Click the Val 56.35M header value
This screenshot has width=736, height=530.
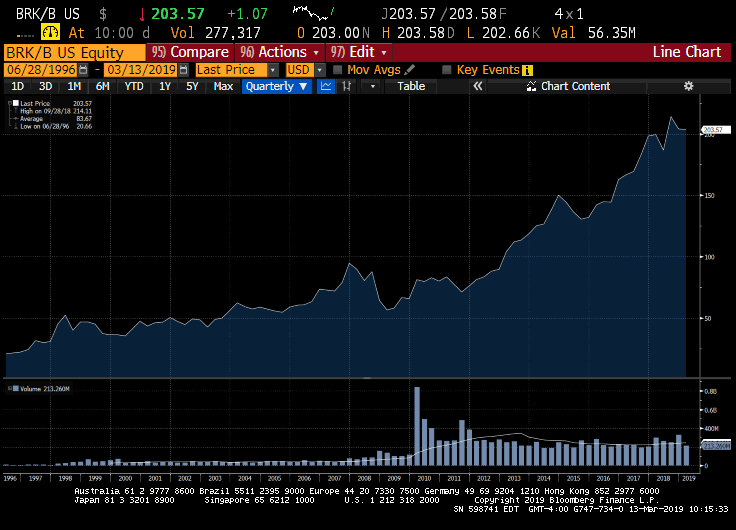tap(593, 33)
